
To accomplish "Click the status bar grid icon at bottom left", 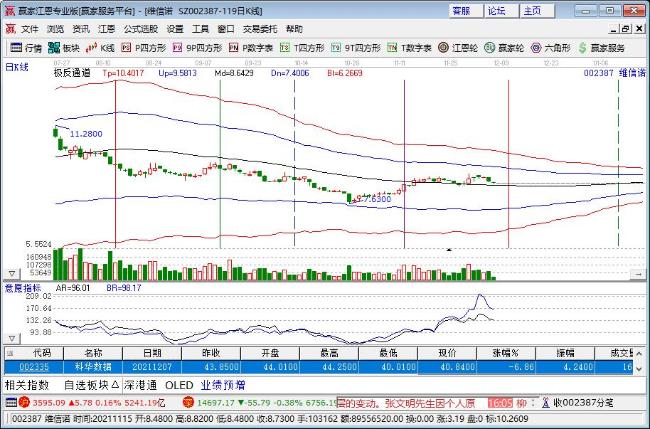I will 12,402.
